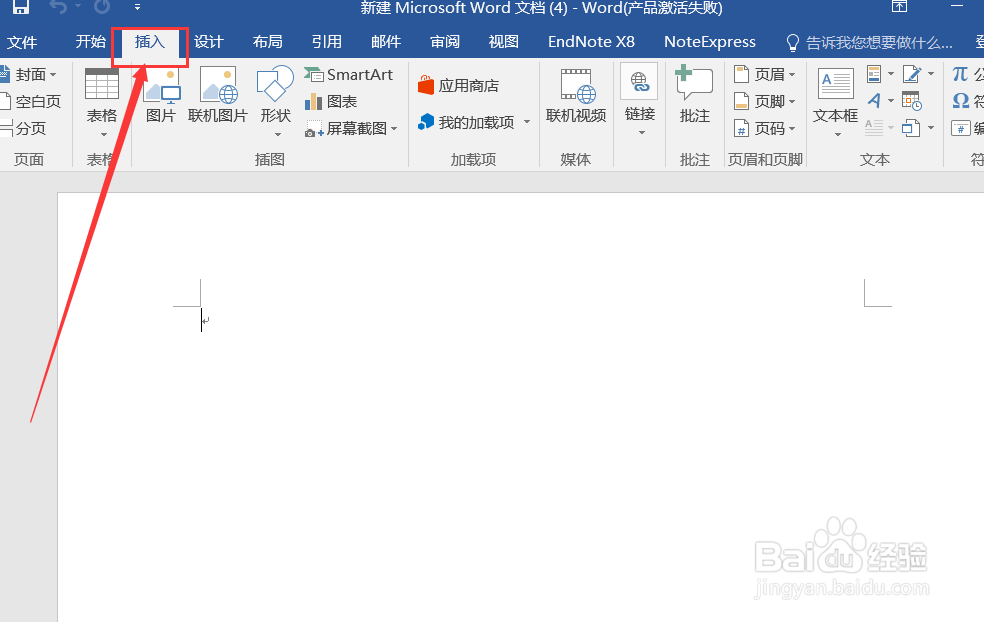
Task: Click the Undo arrow in the title bar
Action: 58,7
